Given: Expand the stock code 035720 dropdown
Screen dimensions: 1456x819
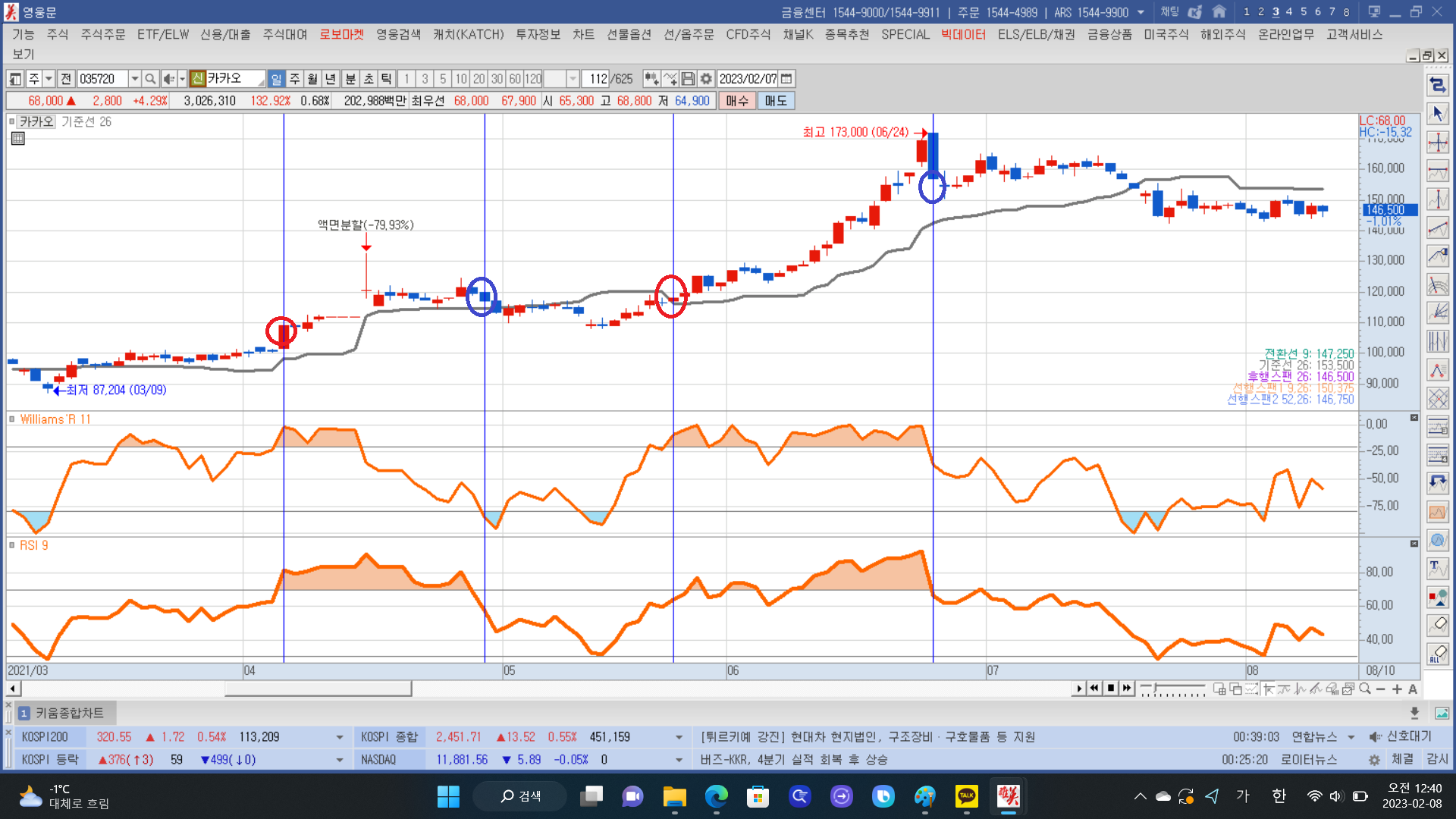Looking at the screenshot, I should (134, 79).
